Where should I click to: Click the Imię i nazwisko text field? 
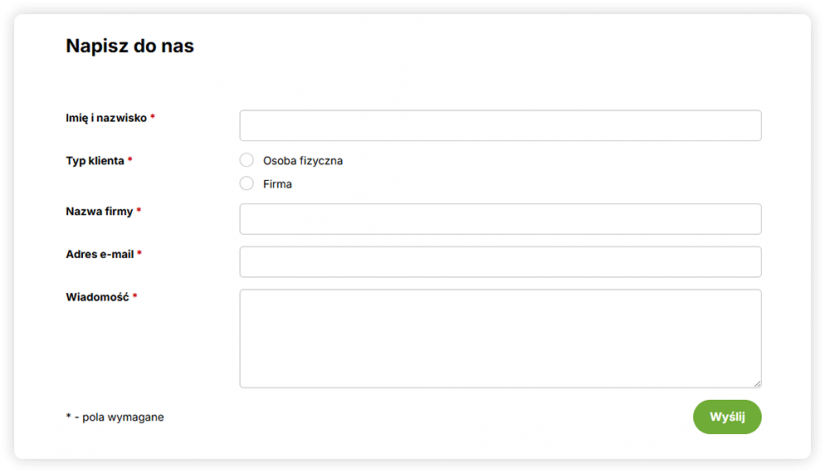tap(500, 125)
